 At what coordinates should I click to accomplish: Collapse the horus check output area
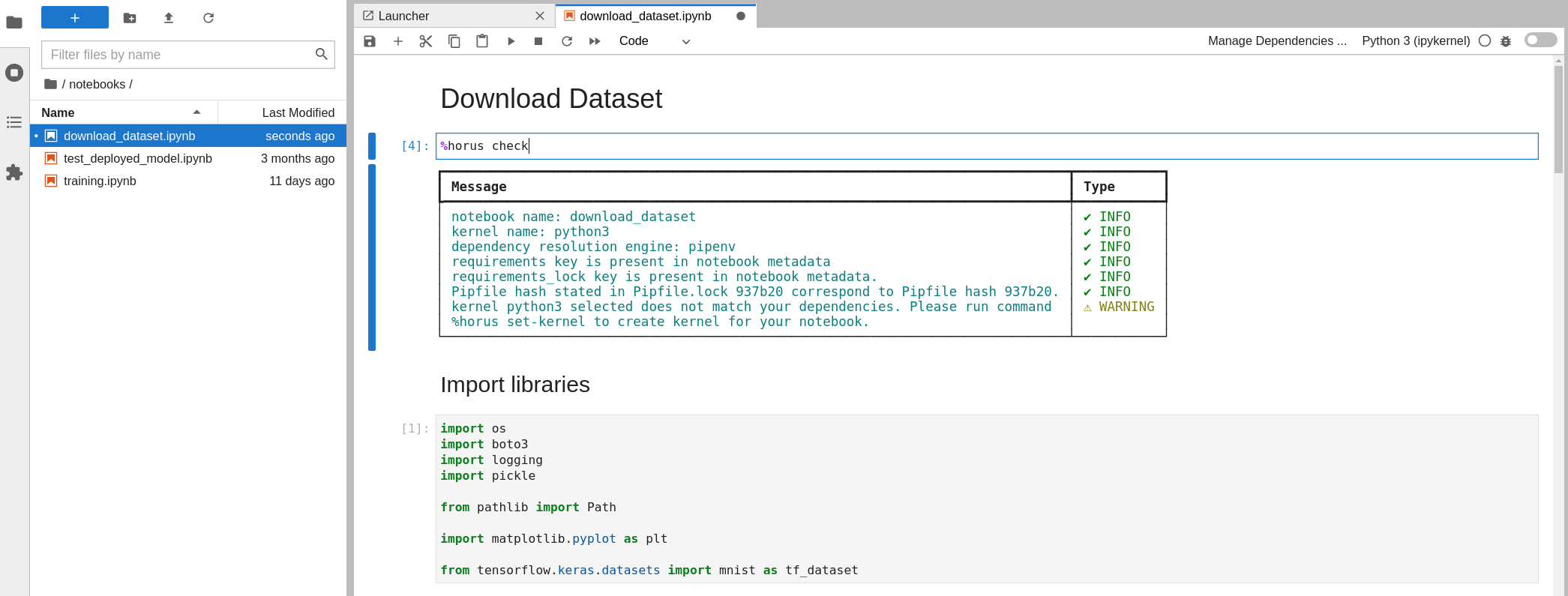[372, 257]
